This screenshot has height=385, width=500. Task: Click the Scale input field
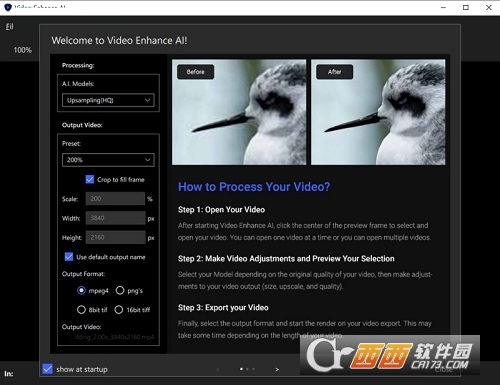(x=115, y=199)
